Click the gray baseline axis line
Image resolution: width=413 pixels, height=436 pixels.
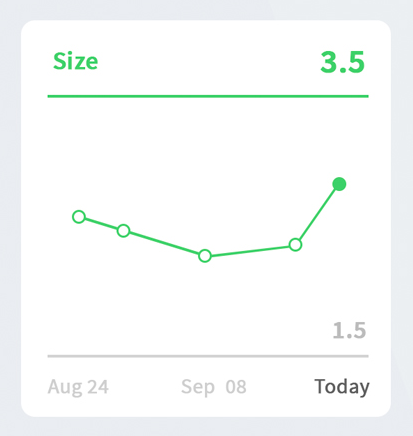208,356
